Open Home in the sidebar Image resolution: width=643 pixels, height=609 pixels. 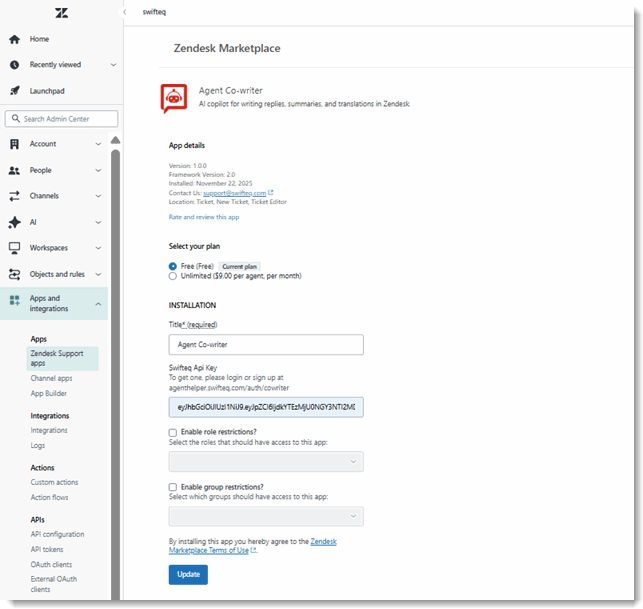pos(39,39)
